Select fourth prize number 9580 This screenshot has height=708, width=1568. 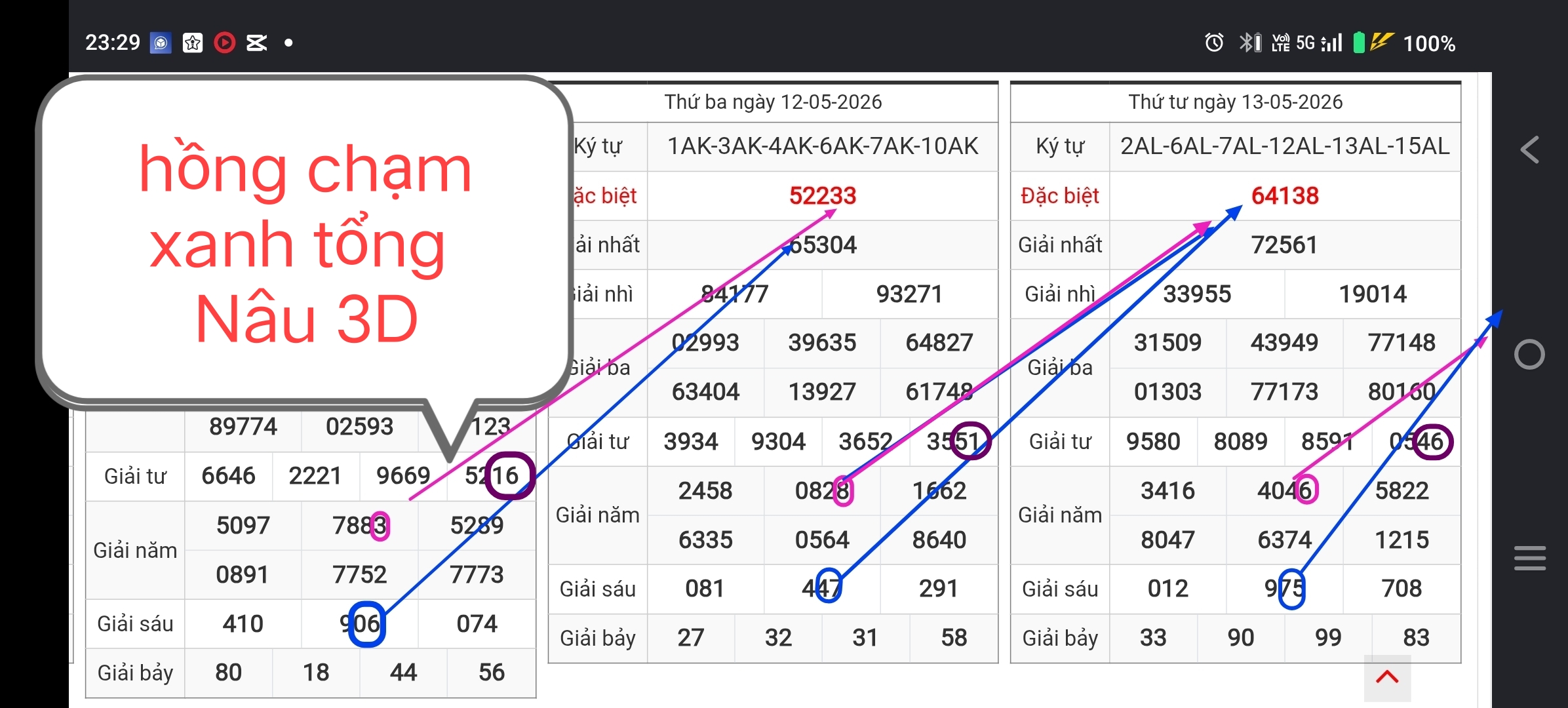[1153, 441]
